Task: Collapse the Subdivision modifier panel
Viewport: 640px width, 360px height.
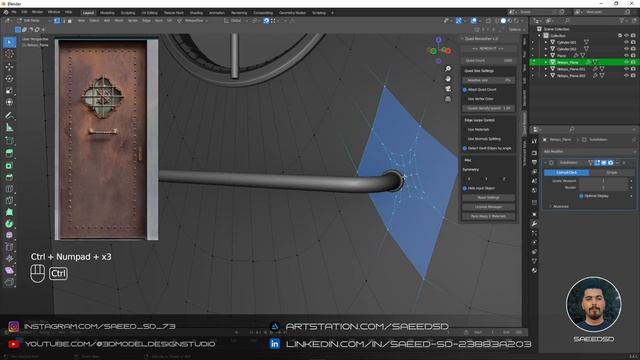Action: tap(546, 162)
